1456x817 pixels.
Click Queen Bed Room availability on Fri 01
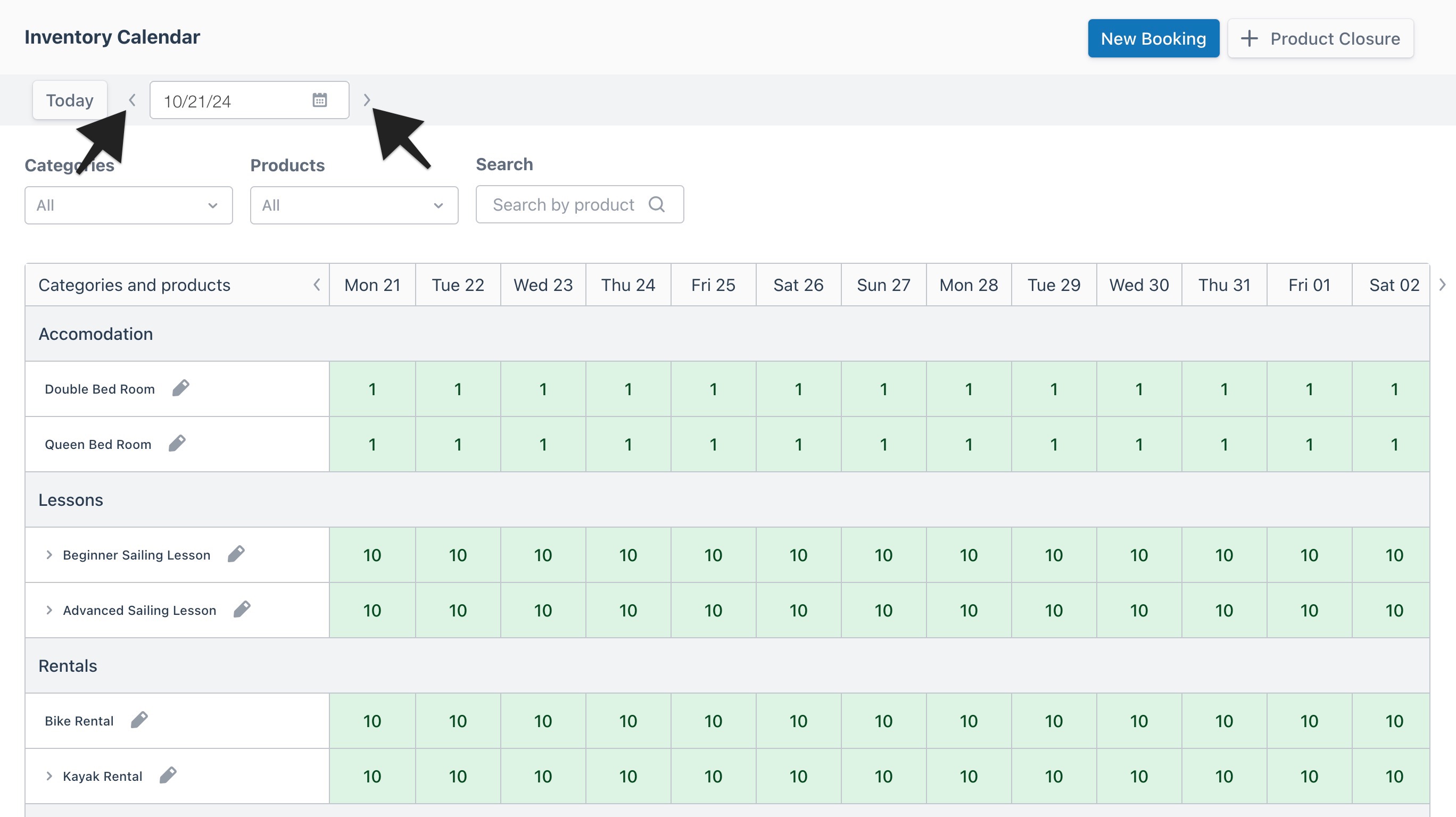pos(1310,445)
